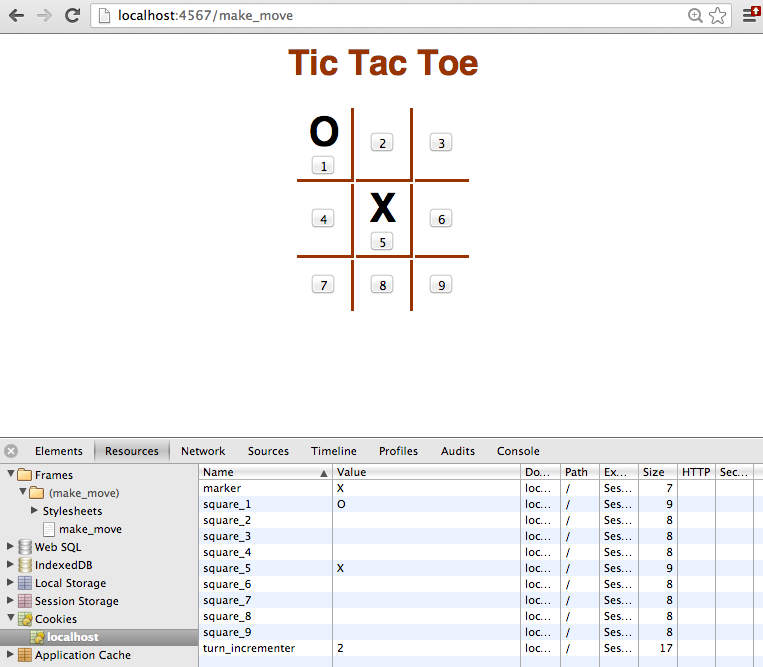Sort cookies by Name column header
This screenshot has height=667, width=763.
pos(266,472)
